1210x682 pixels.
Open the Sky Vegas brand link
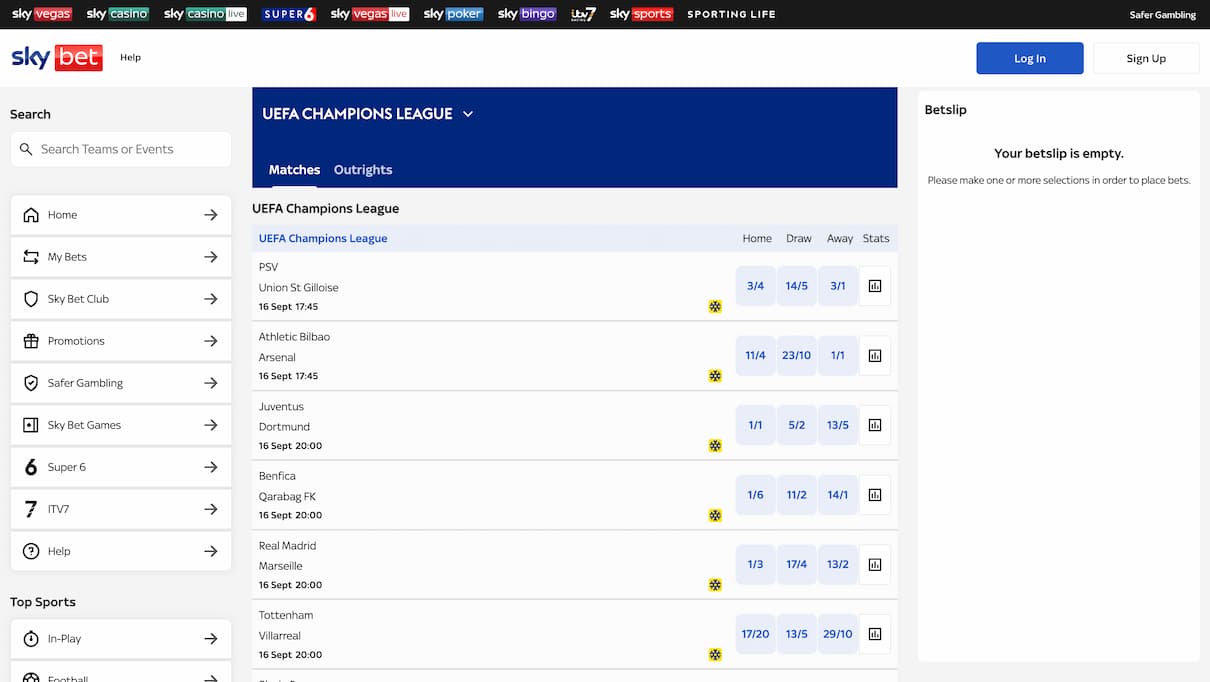tap(41, 14)
